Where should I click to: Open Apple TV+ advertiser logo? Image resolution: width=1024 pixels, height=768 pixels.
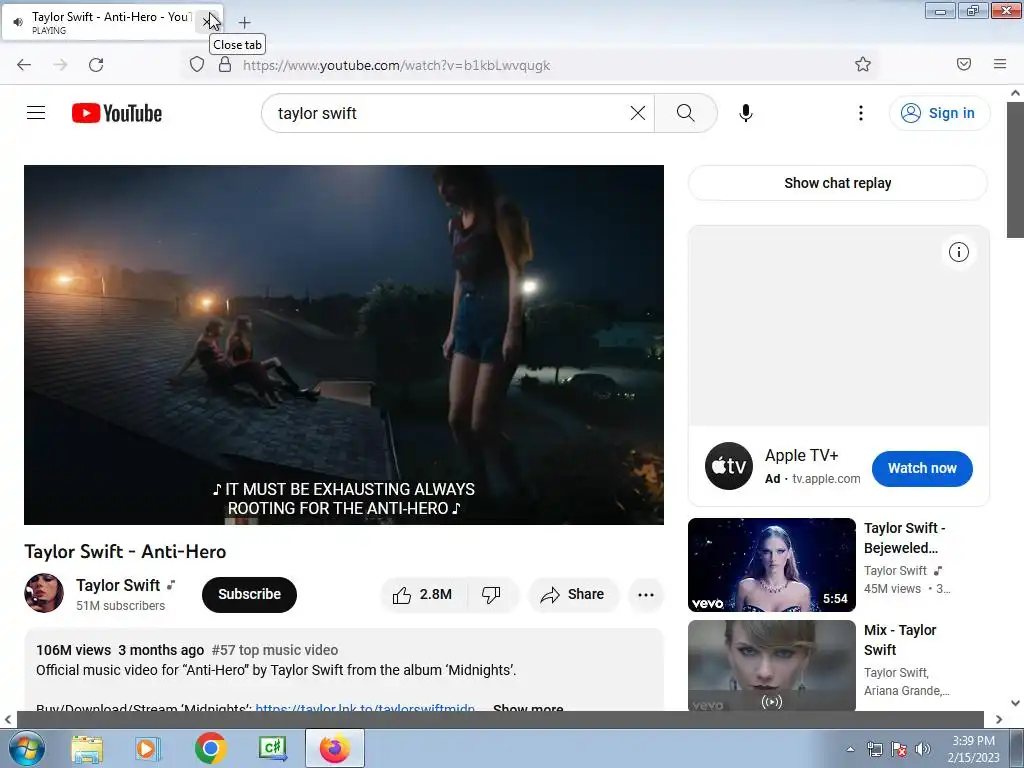click(729, 466)
